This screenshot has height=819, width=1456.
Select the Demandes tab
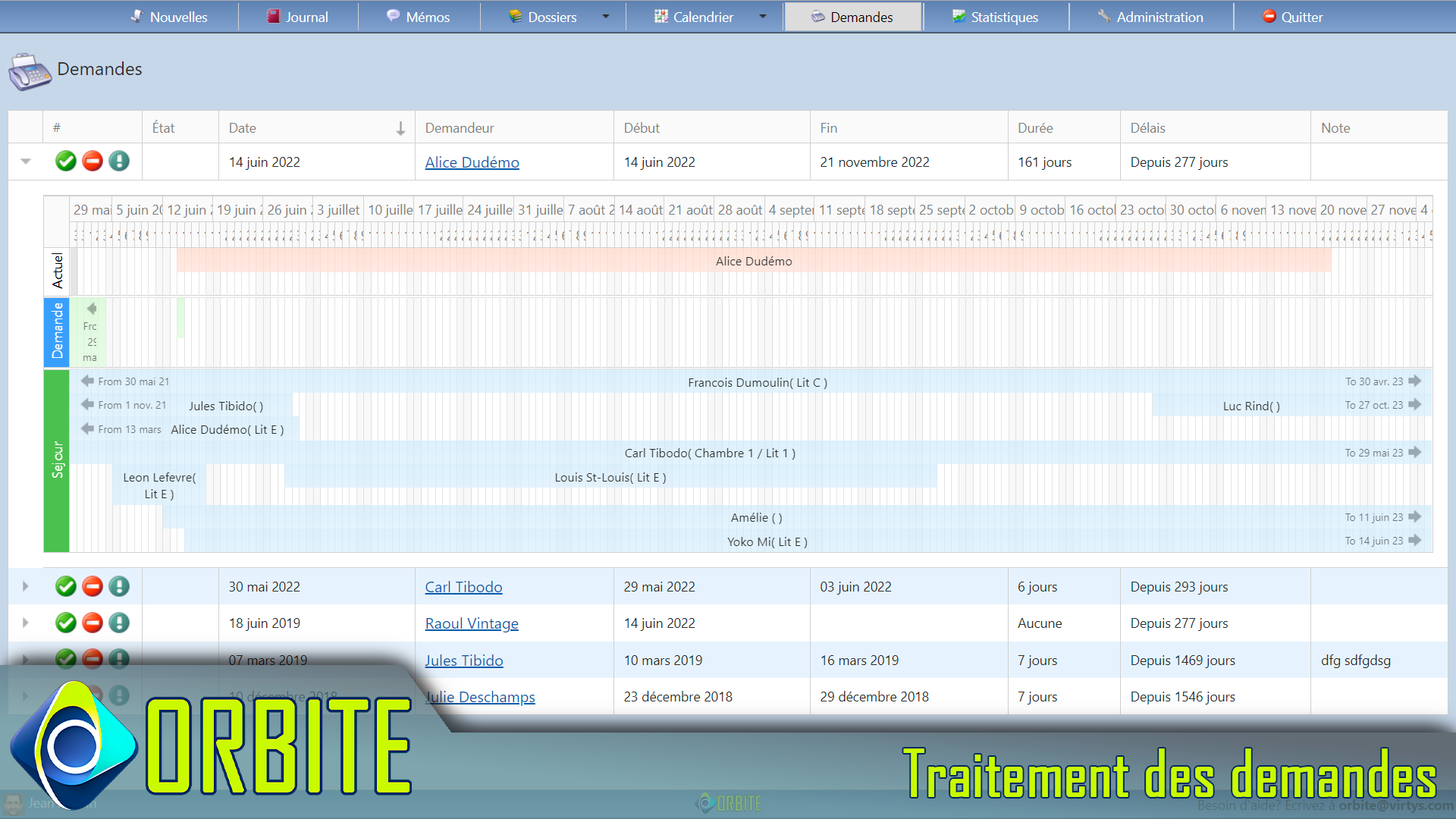(852, 17)
